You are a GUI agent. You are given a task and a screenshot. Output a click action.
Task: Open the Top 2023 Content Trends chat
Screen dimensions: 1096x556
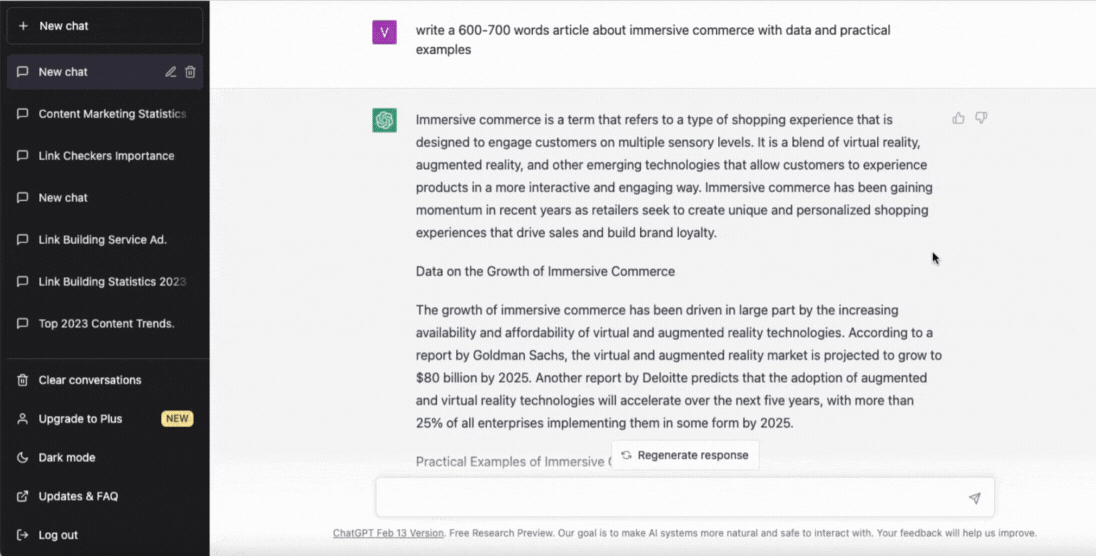pos(106,324)
